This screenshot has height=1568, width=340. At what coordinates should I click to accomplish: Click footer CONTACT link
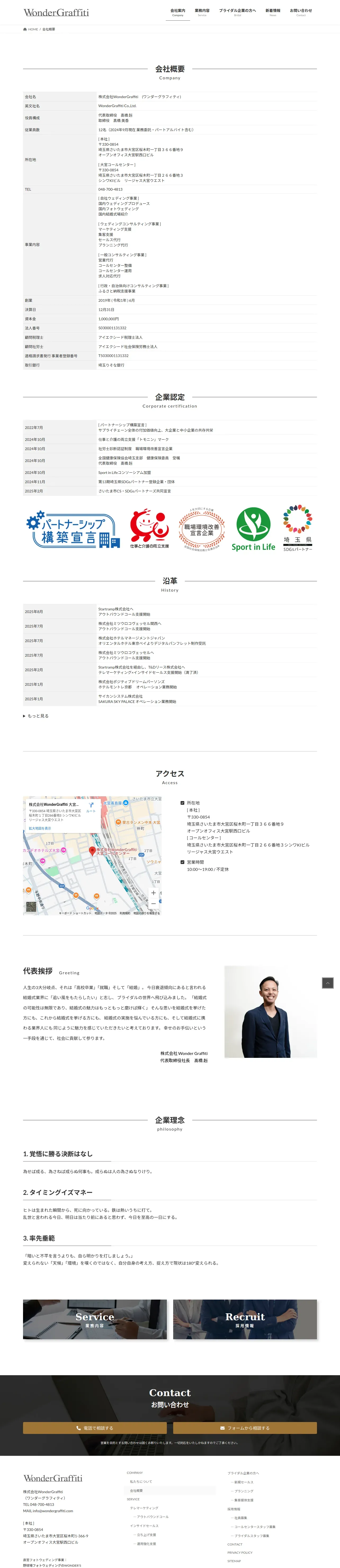click(235, 1544)
